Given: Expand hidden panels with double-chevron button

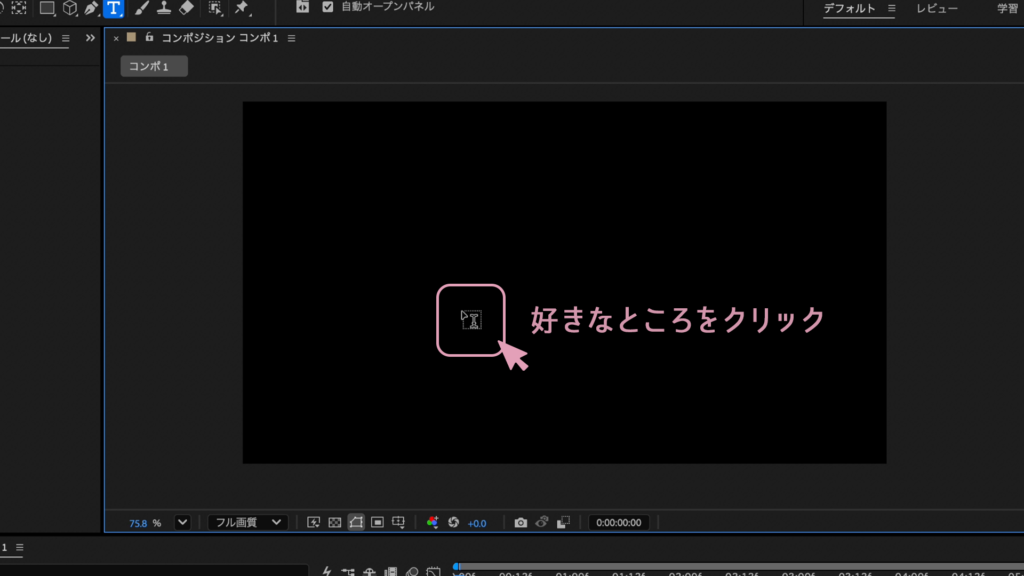Looking at the screenshot, I should tap(90, 38).
